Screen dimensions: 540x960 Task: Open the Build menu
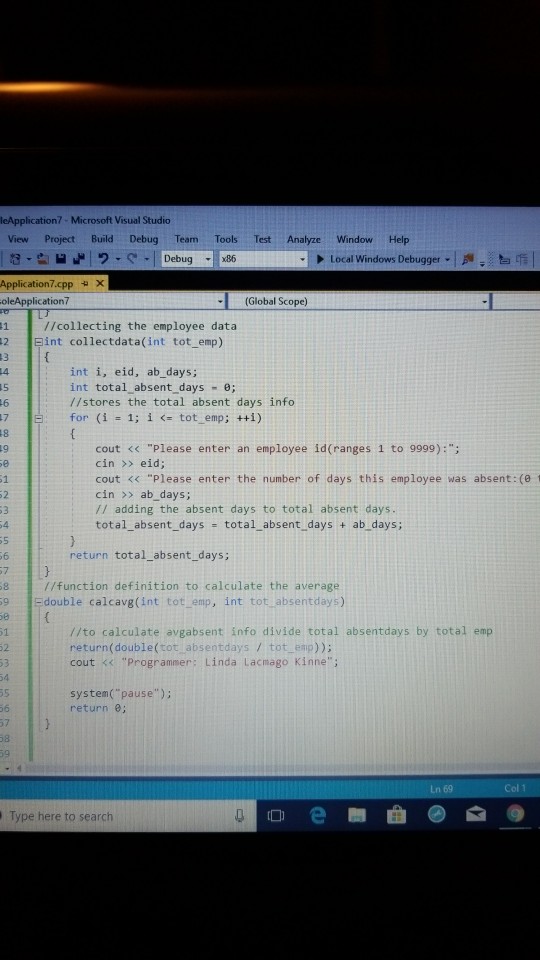(102, 239)
